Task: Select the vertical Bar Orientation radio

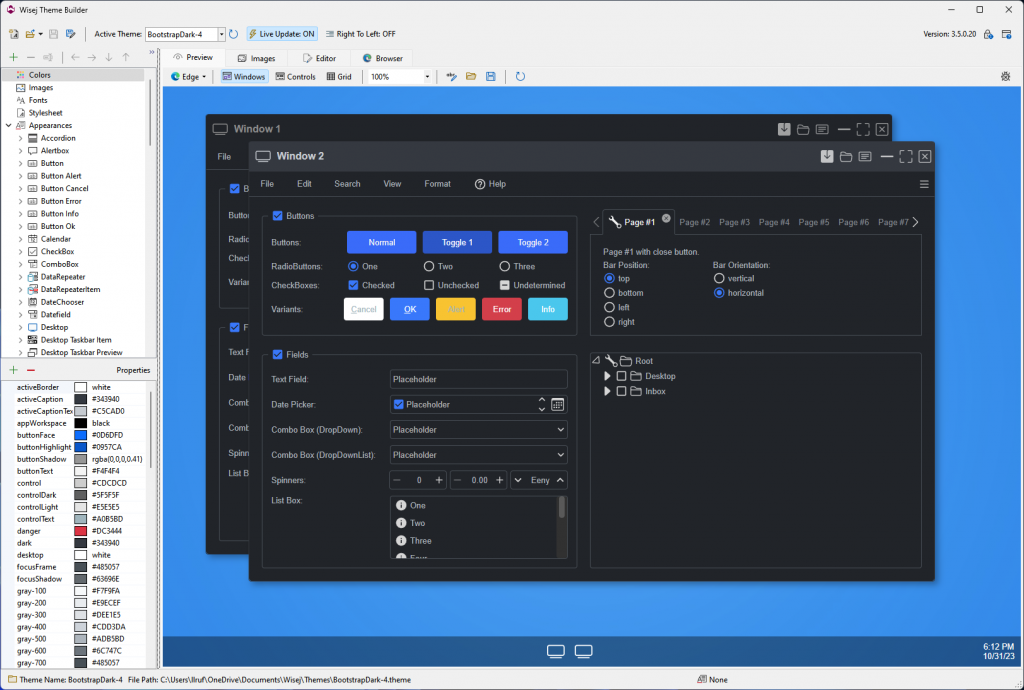Action: [x=719, y=279]
